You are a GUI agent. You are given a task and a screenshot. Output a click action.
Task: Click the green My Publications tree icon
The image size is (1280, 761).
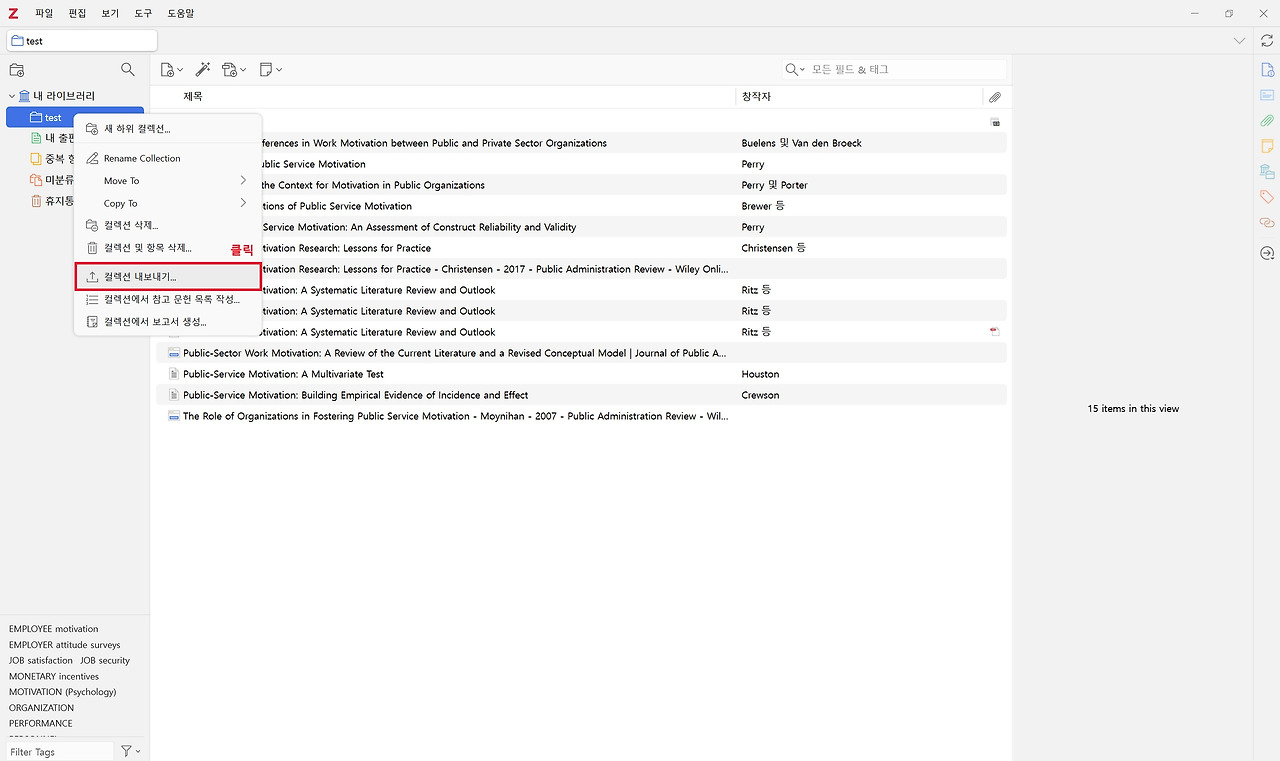[36, 138]
